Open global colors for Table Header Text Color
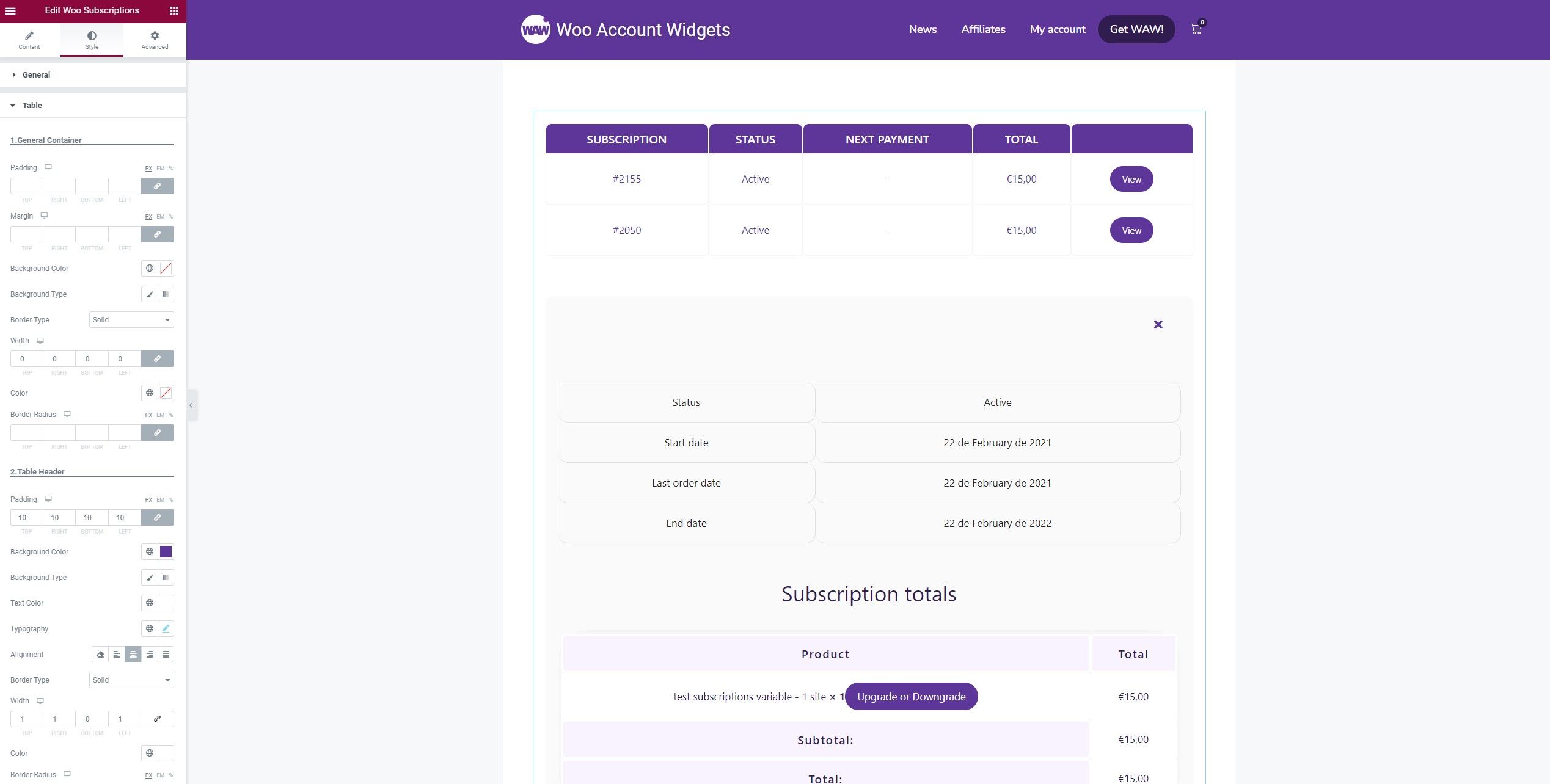1550x784 pixels. point(150,603)
